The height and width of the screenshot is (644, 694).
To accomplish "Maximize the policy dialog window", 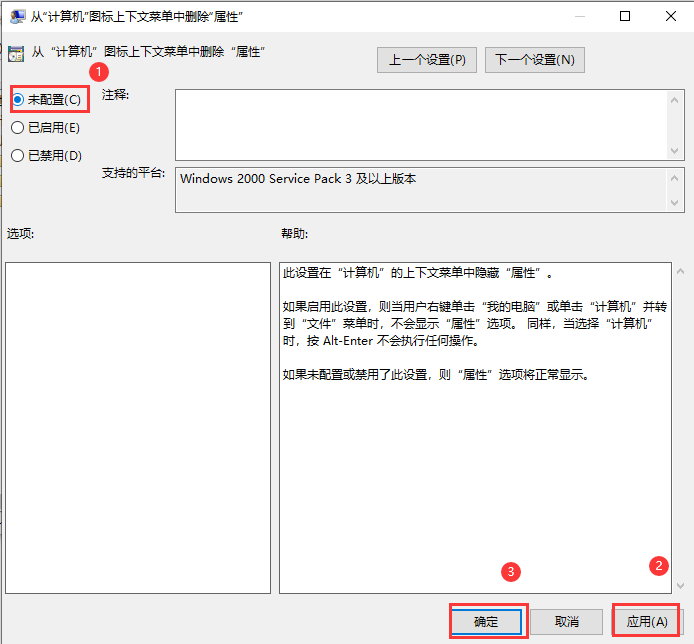I will tap(625, 16).
